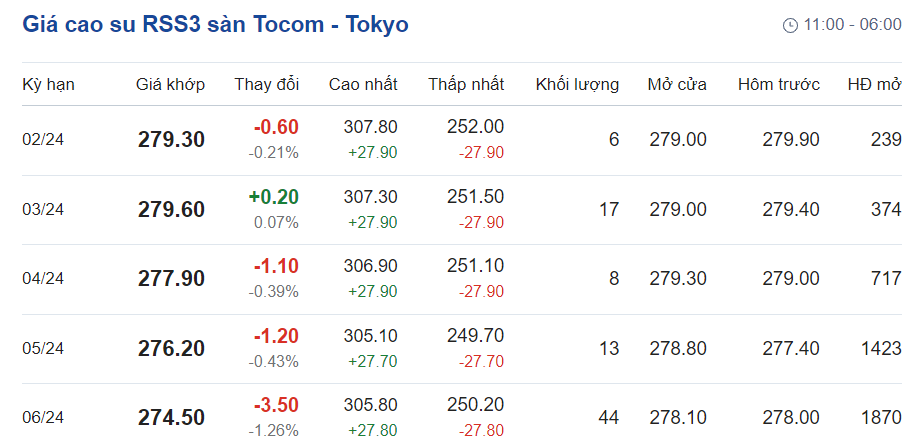Select the Cao nhất column header
Image resolution: width=921 pixels, height=445 pixels.
point(363,84)
